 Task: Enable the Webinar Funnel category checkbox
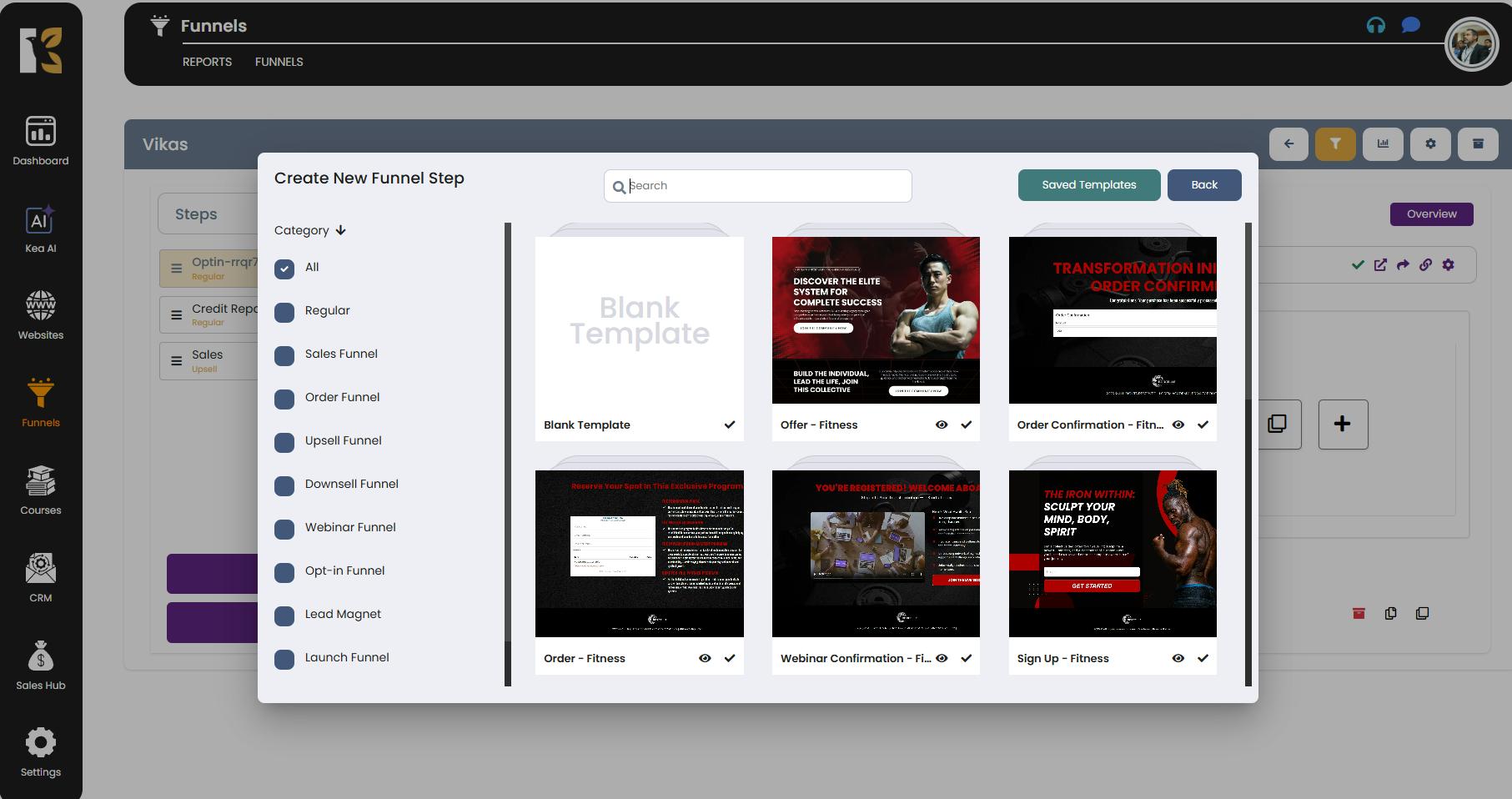[x=284, y=529]
